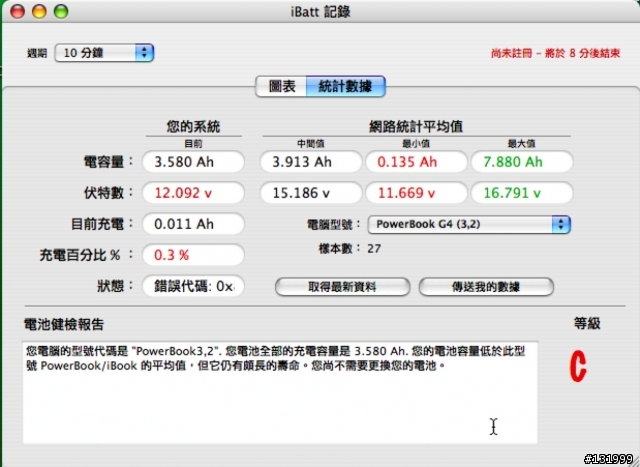This screenshot has height=467, width=640.
Task: Click the 取得最新資料 button
Action: coord(342,287)
